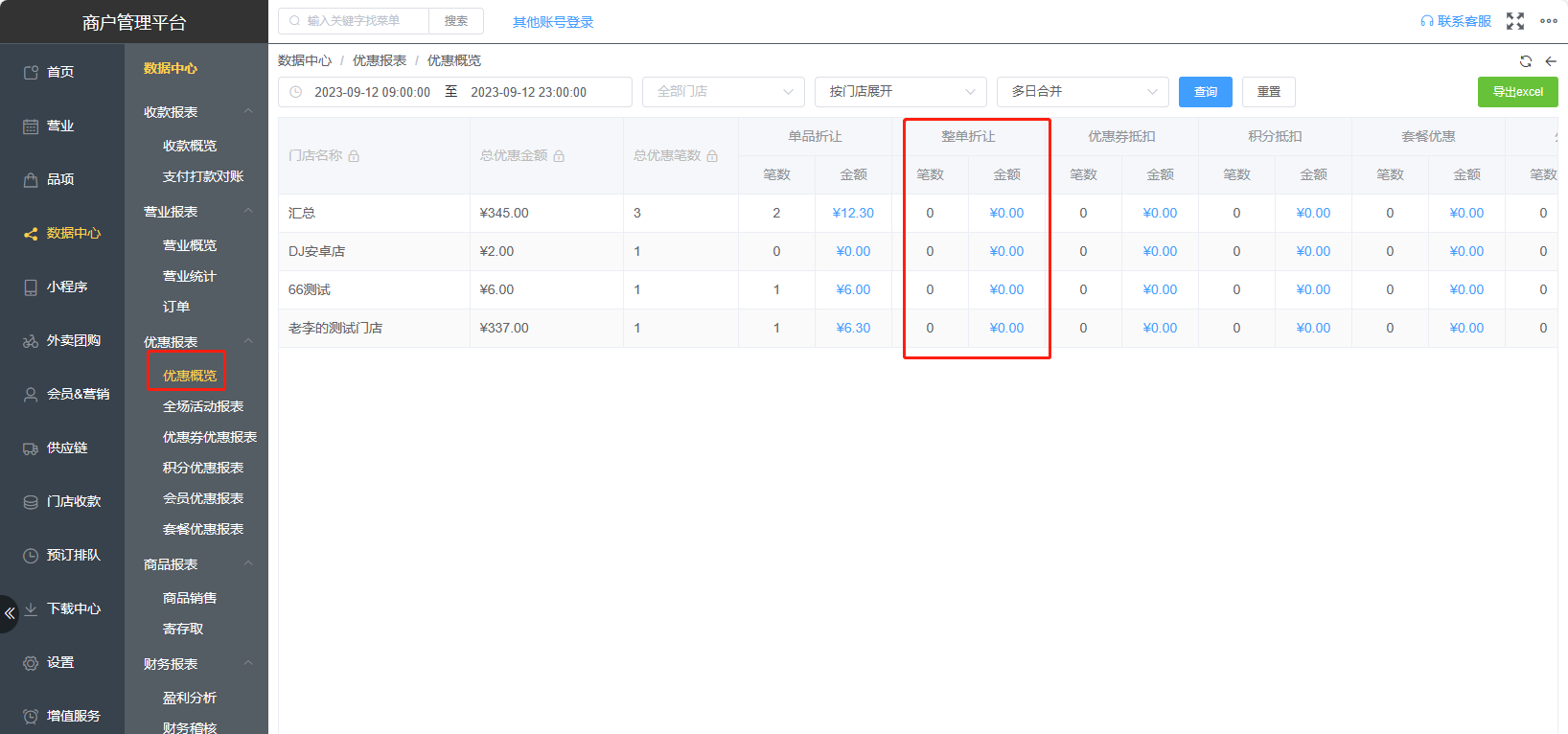Click the clock icon in date range

click(296, 92)
